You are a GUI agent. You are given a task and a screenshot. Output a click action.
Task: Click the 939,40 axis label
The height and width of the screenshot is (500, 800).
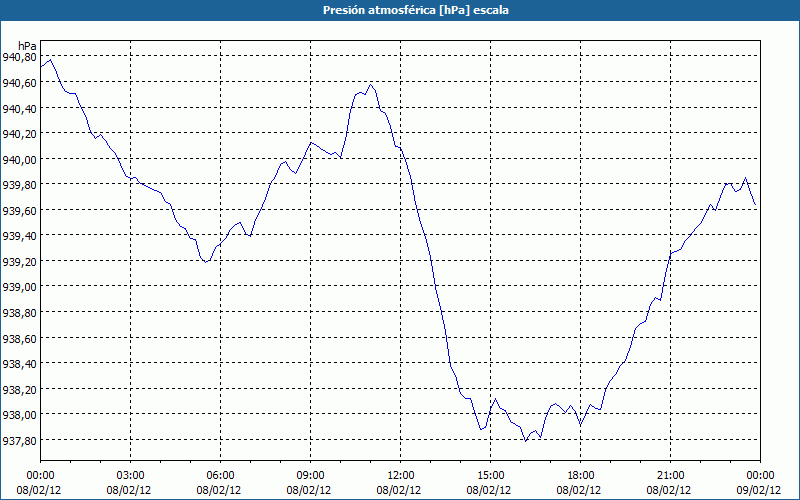pos(19,236)
